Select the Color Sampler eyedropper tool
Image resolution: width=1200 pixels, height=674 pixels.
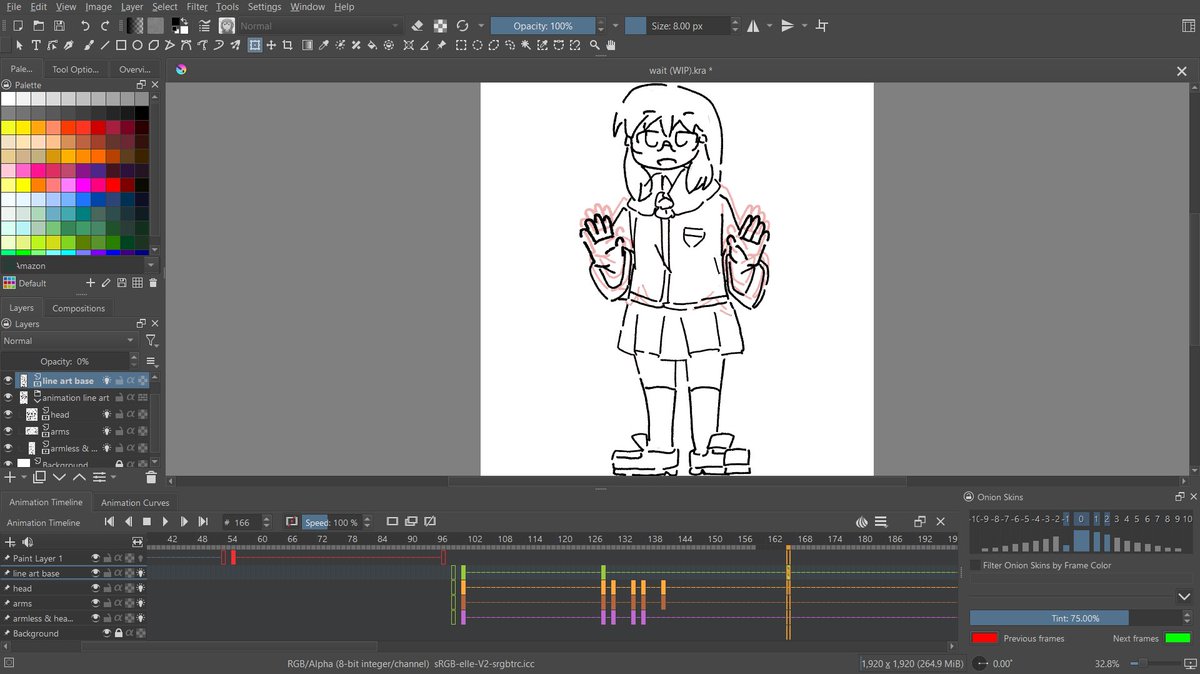click(323, 45)
